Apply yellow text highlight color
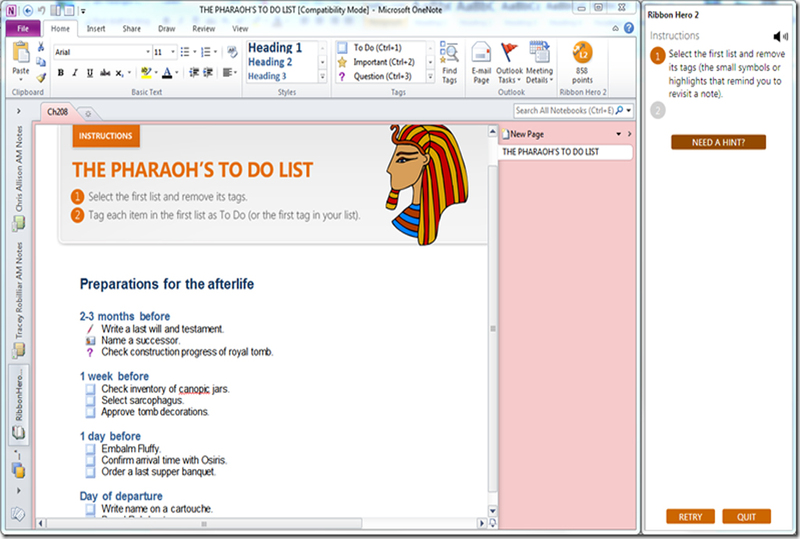Screen dimensions: 800x539 tap(146, 73)
